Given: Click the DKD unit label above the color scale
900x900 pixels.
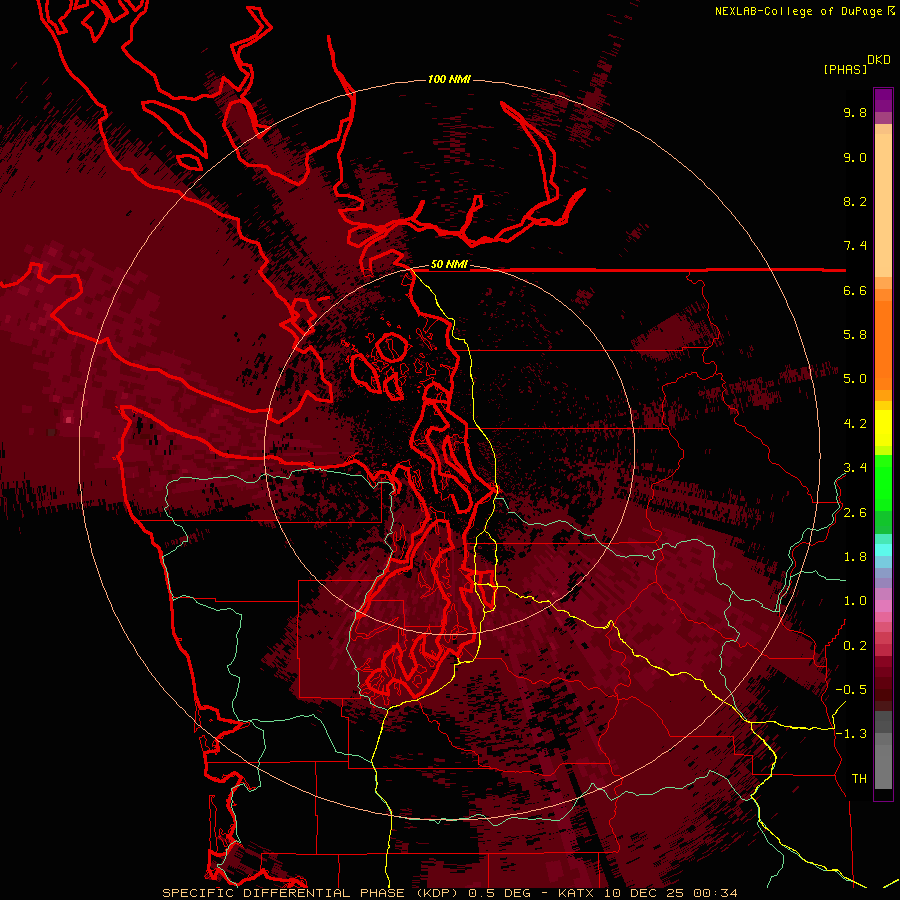Looking at the screenshot, I should tap(879, 60).
